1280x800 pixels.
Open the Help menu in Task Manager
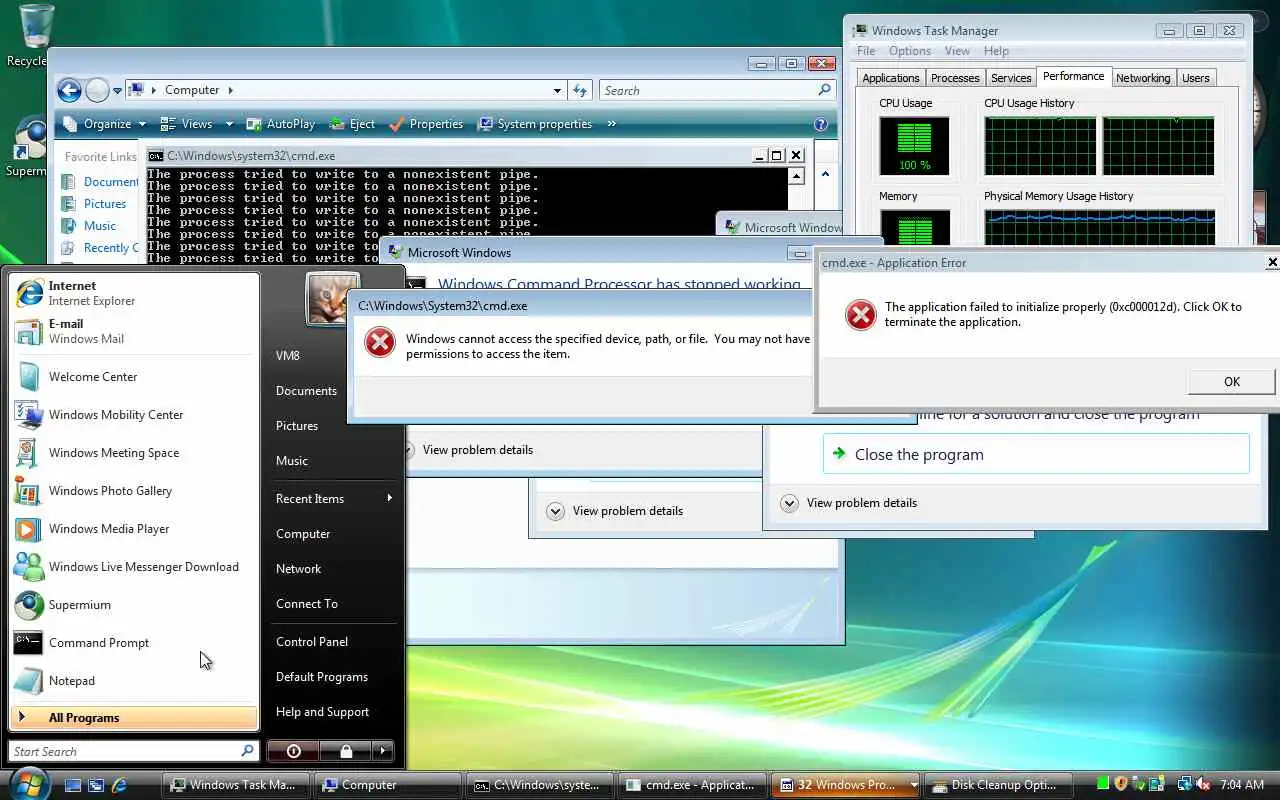coord(996,51)
